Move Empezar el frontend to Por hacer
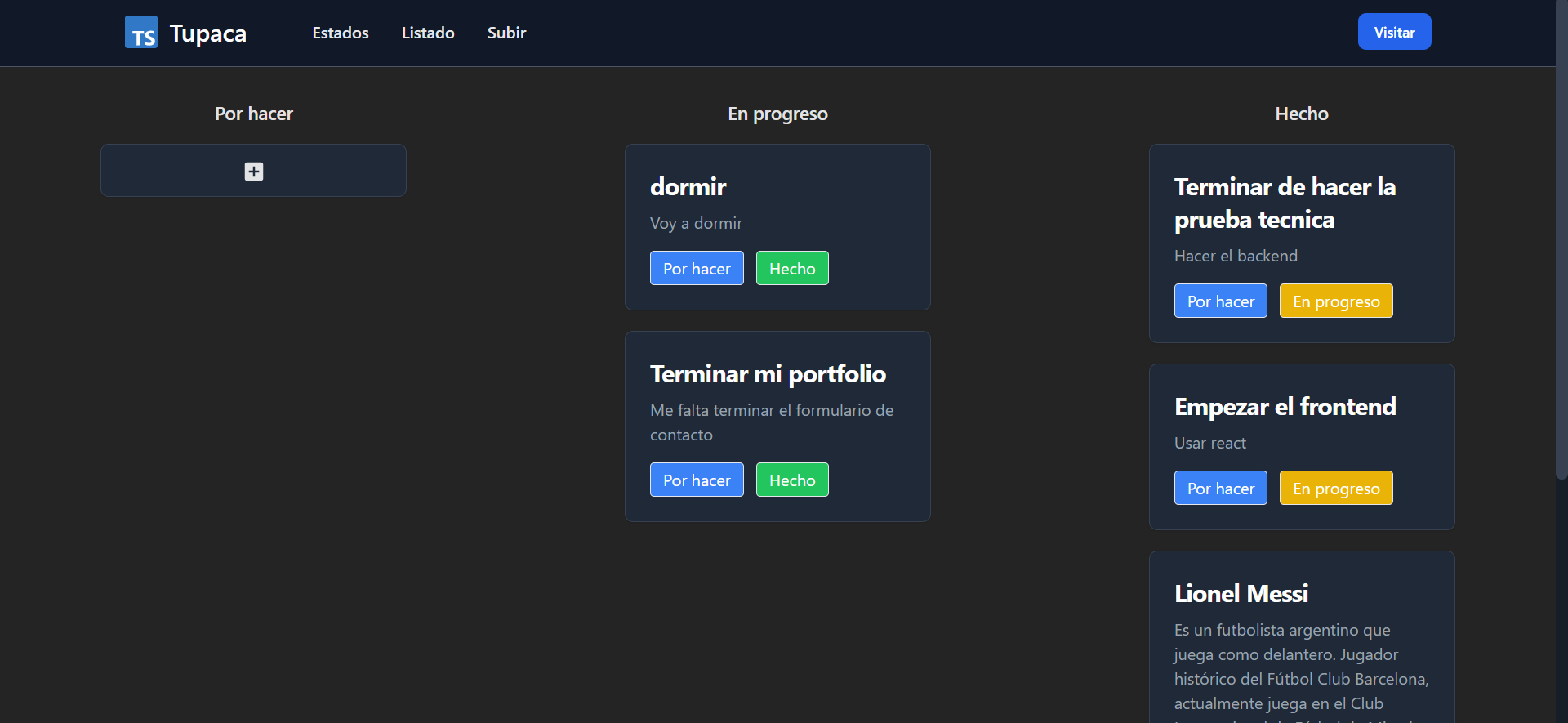 pos(1221,488)
